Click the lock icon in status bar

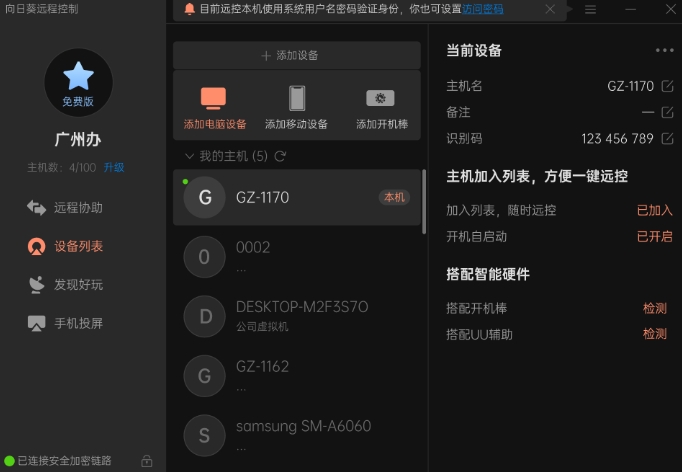tap(147, 461)
